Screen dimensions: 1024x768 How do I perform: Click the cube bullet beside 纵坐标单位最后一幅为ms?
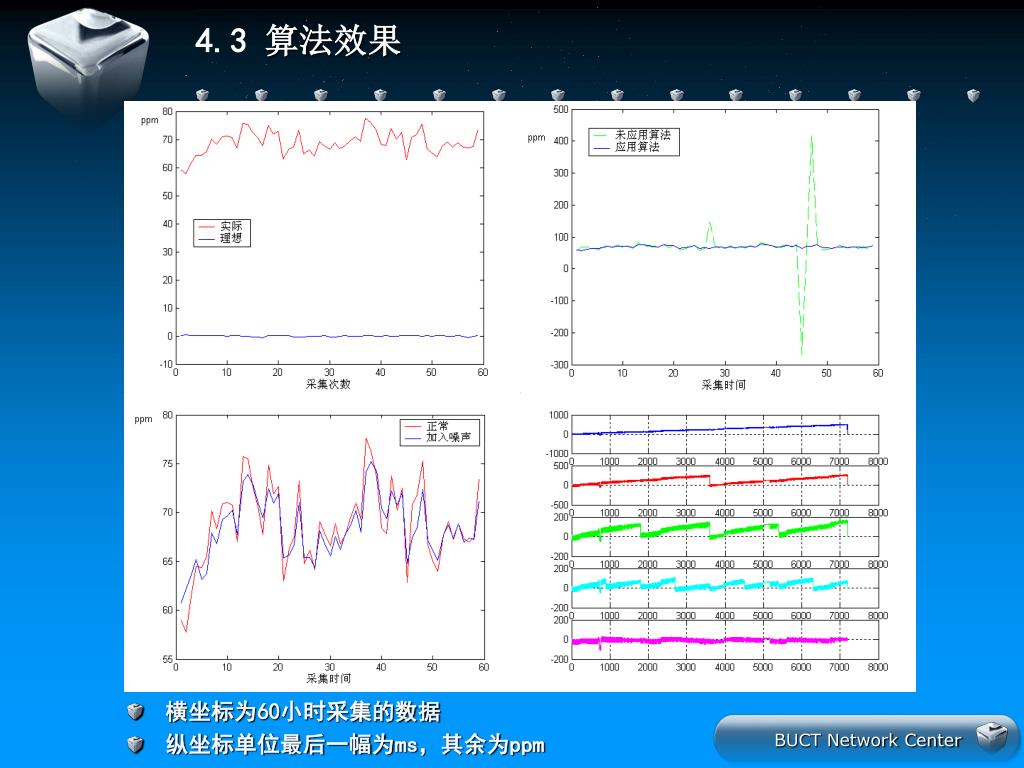[135, 744]
